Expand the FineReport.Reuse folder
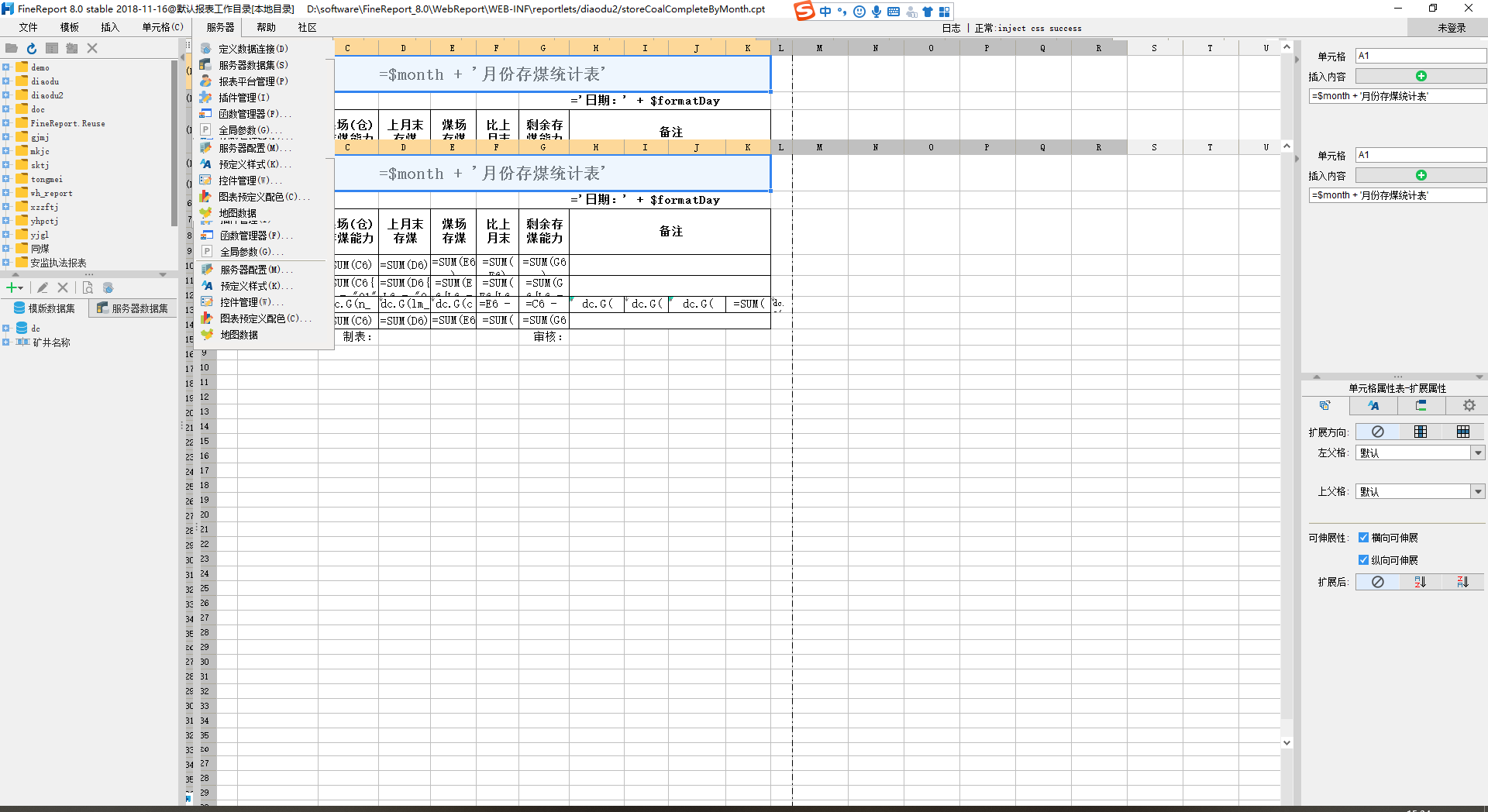Screen dimensions: 1488x812 coord(5,123)
